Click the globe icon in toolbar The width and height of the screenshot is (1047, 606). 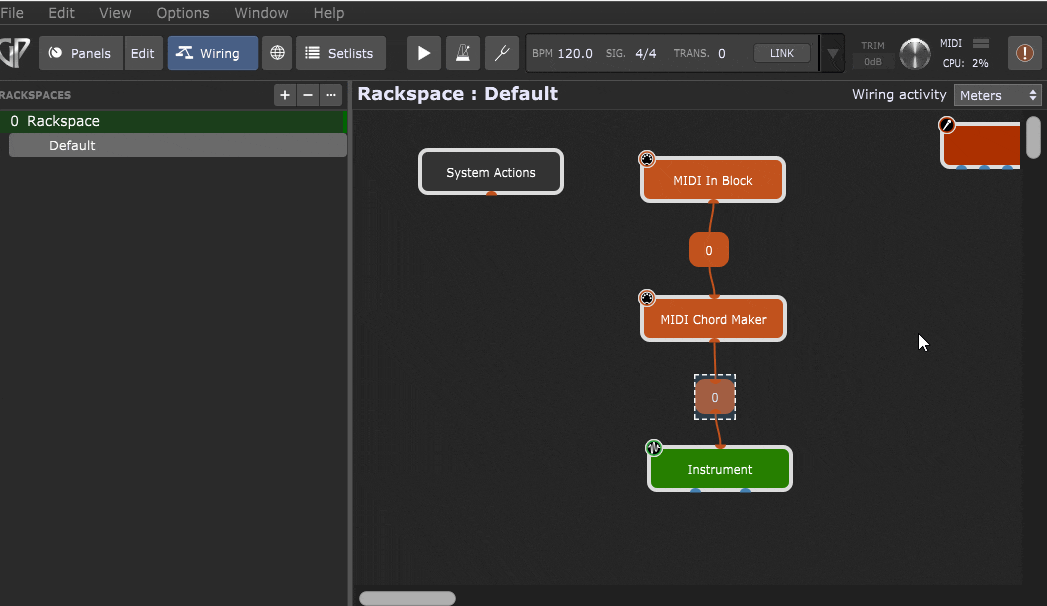click(277, 53)
